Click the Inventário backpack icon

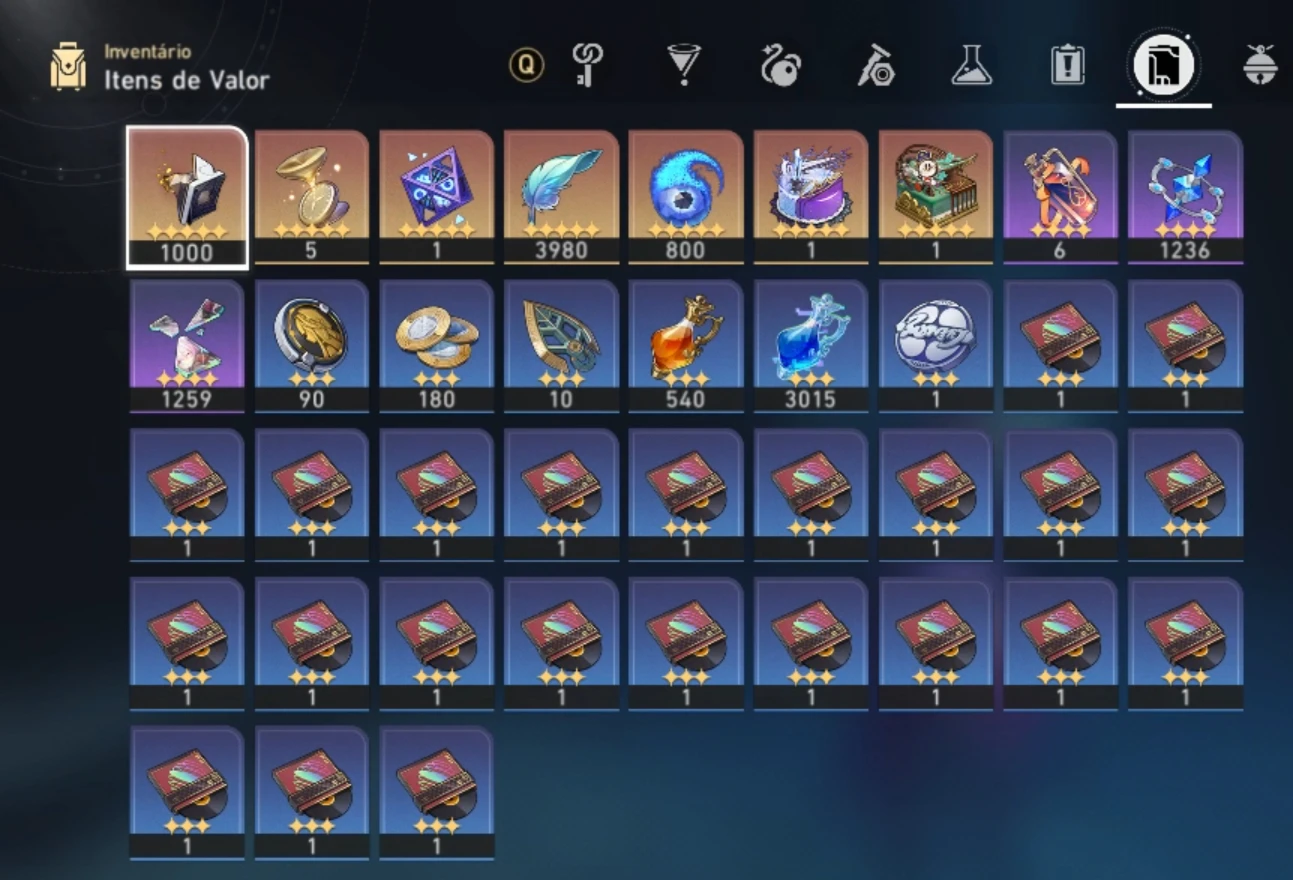(69, 66)
